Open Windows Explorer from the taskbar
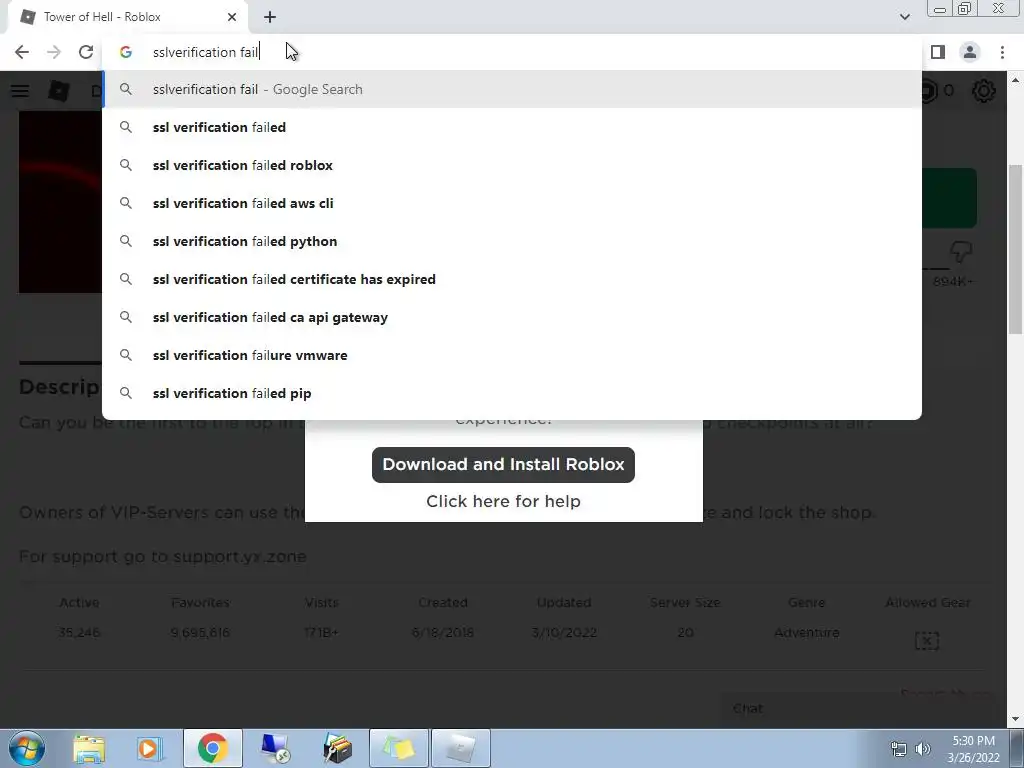The height and width of the screenshot is (768, 1024). coord(89,748)
